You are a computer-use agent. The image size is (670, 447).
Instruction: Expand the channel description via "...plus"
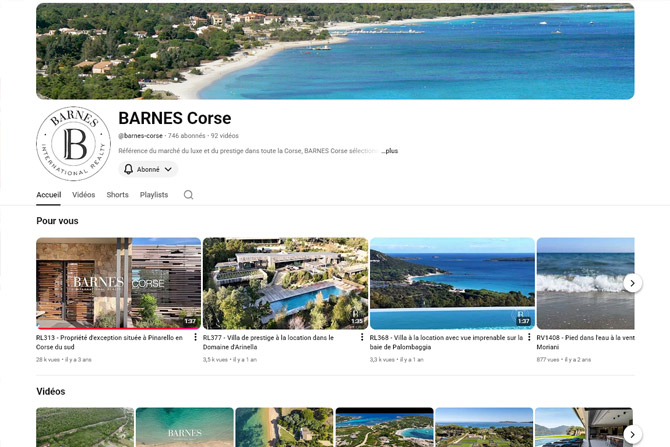click(x=390, y=151)
